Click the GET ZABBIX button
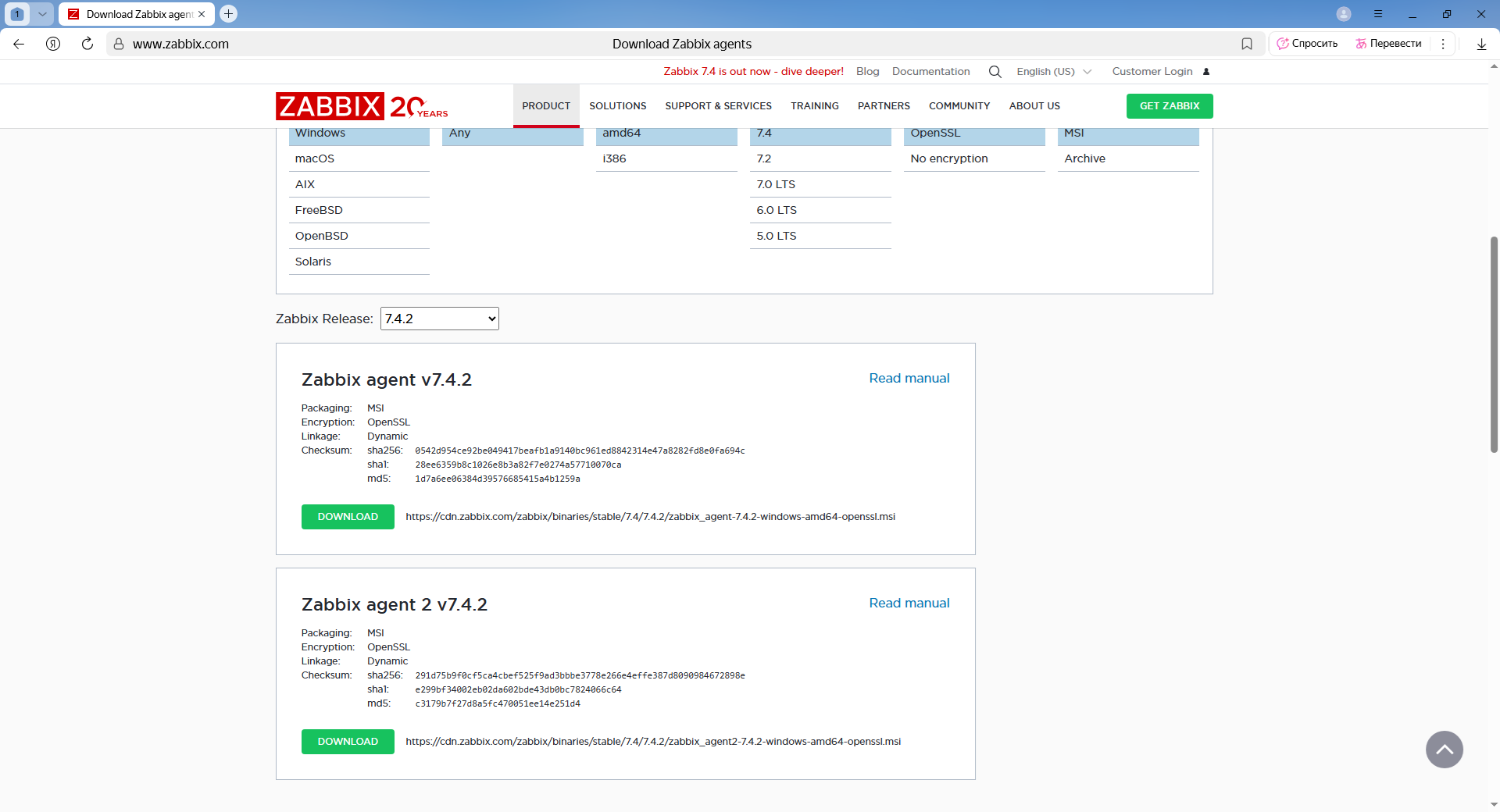Screen dimensions: 1500x812 (x=1170, y=106)
